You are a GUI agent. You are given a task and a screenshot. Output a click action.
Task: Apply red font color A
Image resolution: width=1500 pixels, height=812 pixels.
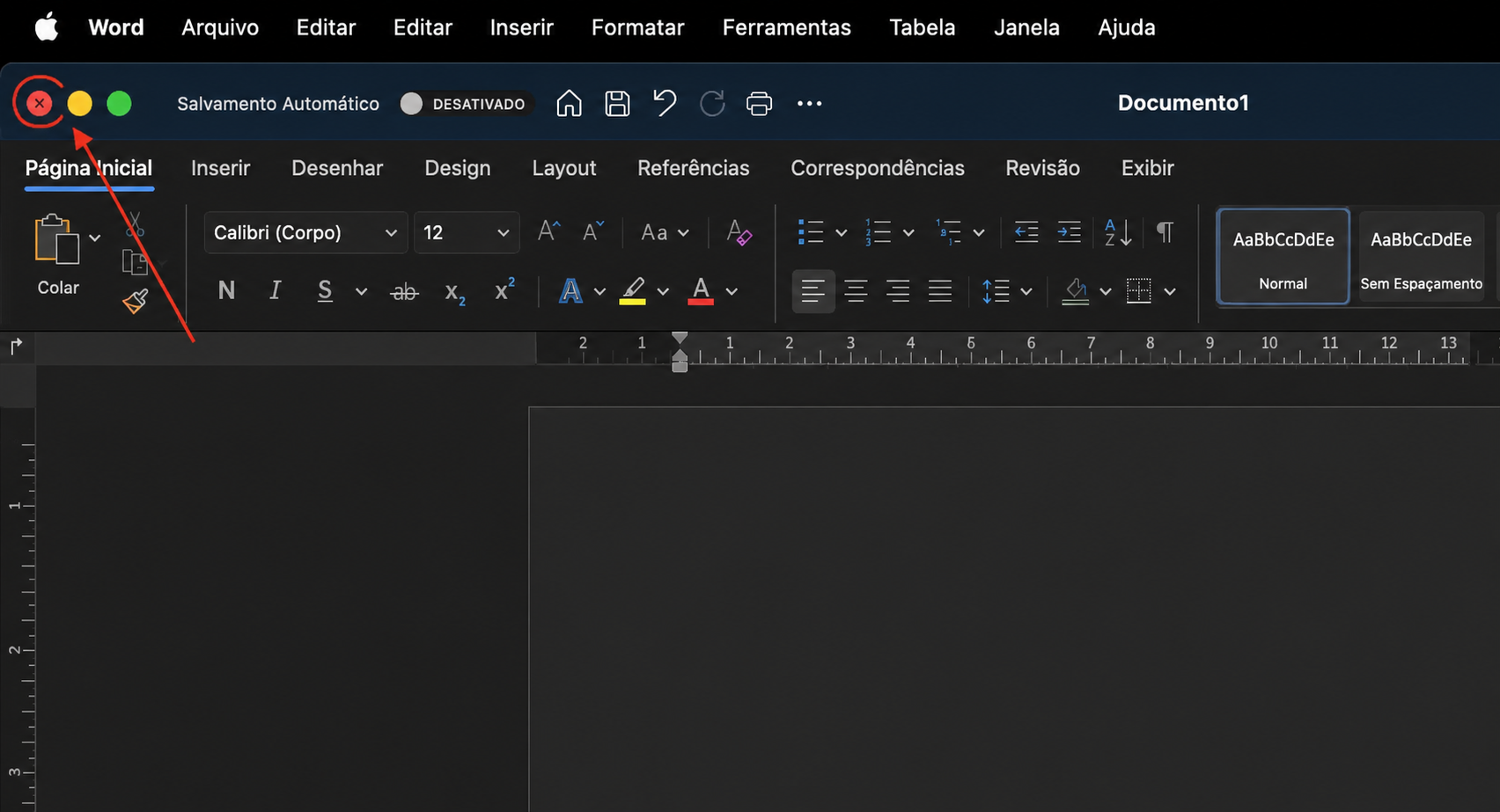(x=701, y=291)
